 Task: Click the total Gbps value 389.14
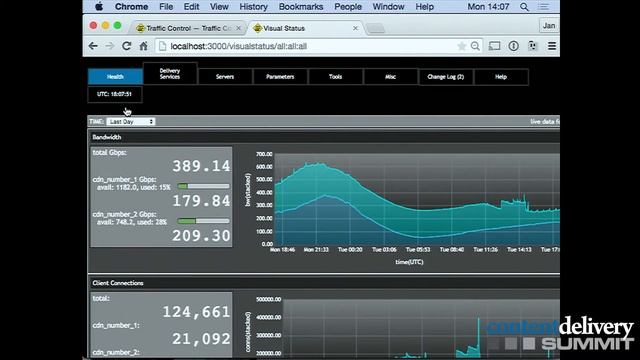pyautogui.click(x=201, y=166)
